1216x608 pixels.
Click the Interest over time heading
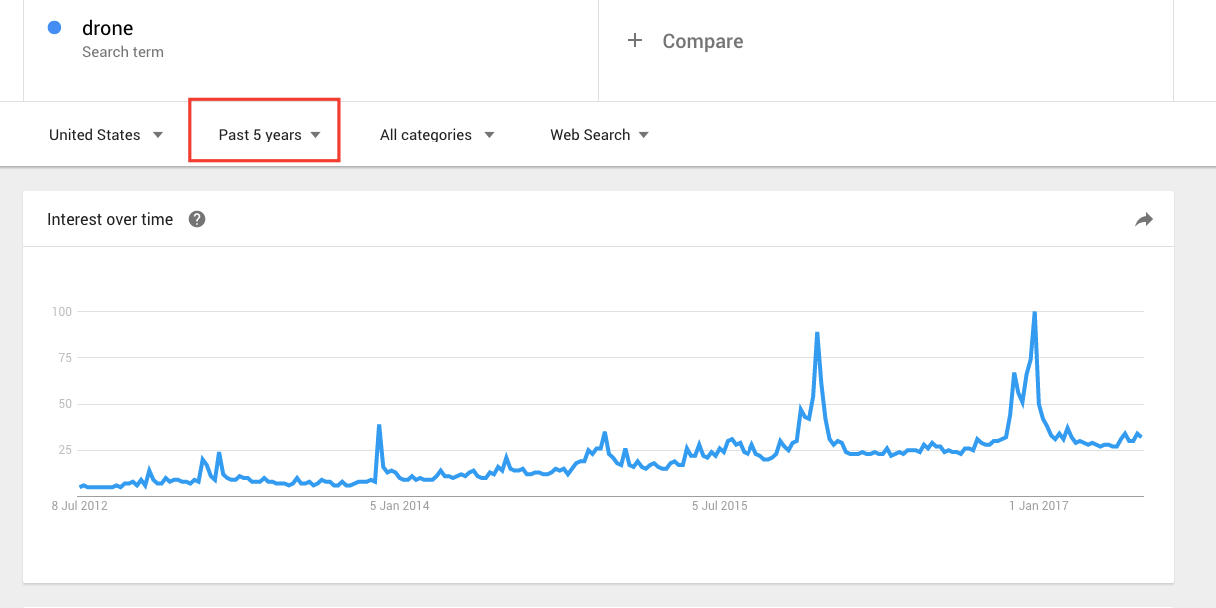(x=110, y=220)
